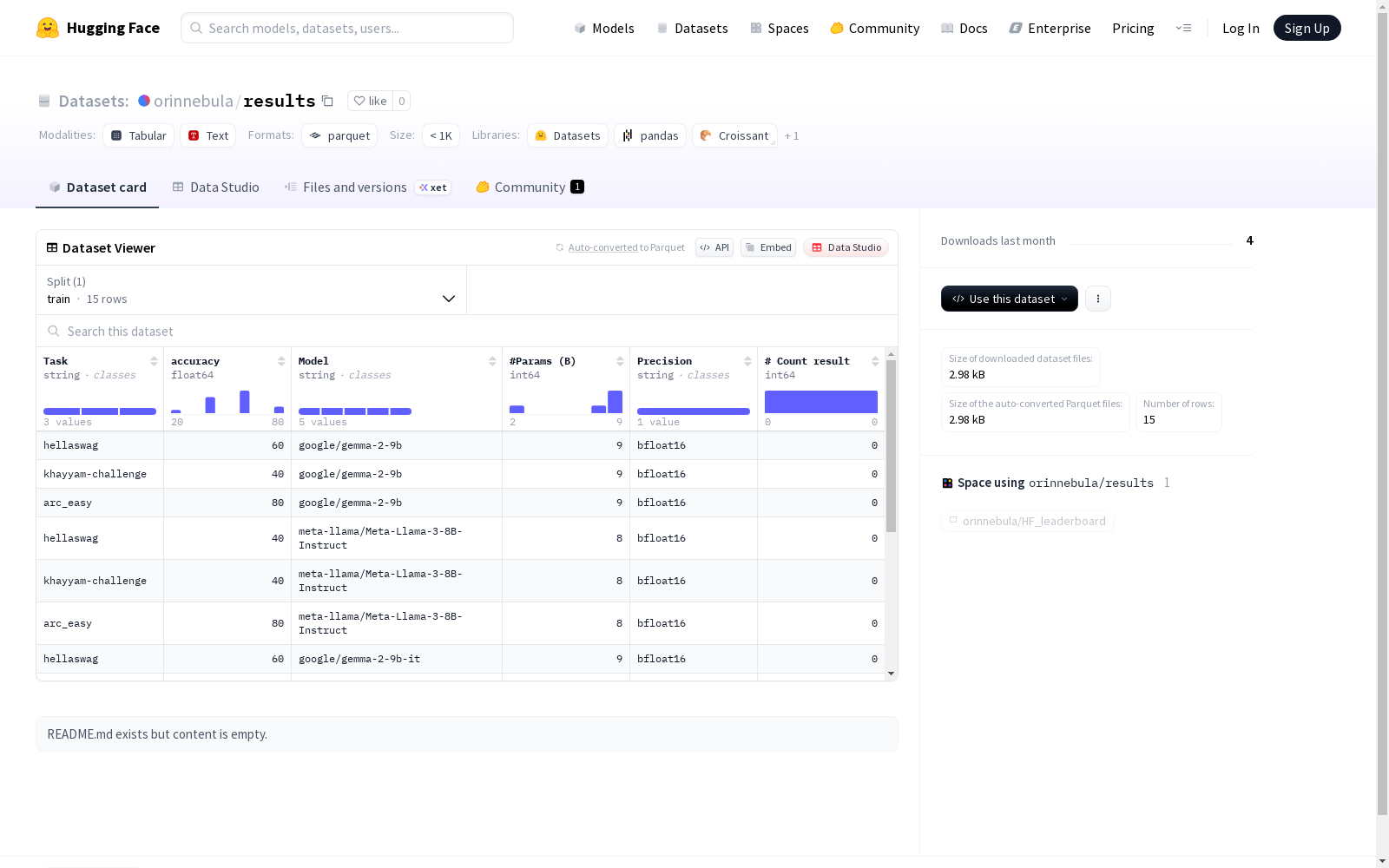The image size is (1389, 868).
Task: Open the Data Studio tab
Action: point(215,187)
